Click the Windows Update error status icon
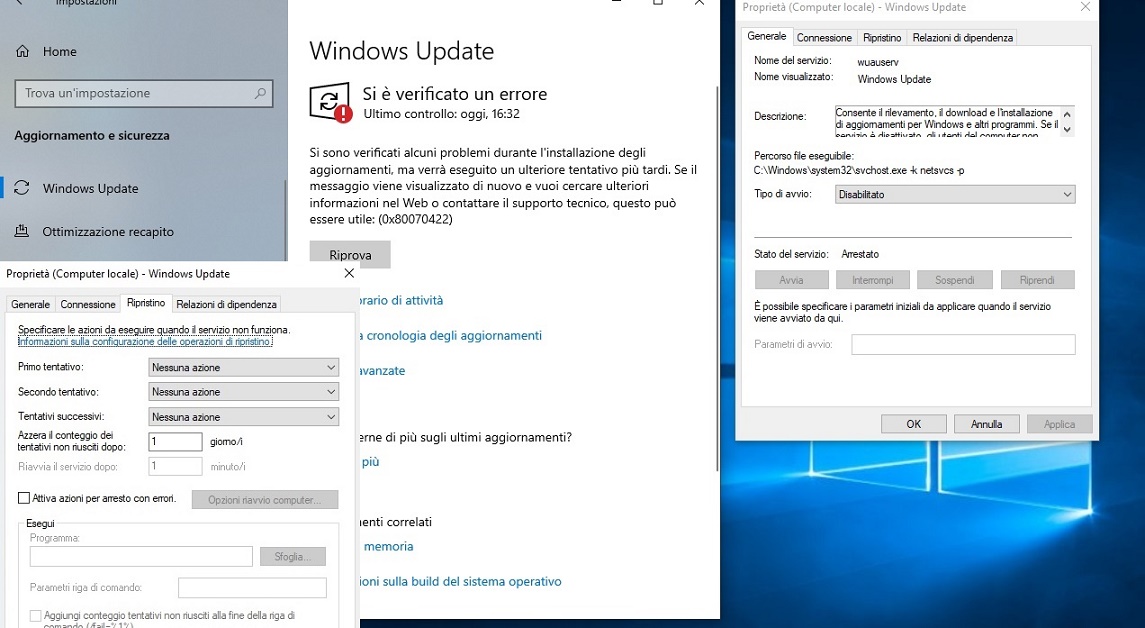The height and width of the screenshot is (628, 1145). (x=331, y=102)
